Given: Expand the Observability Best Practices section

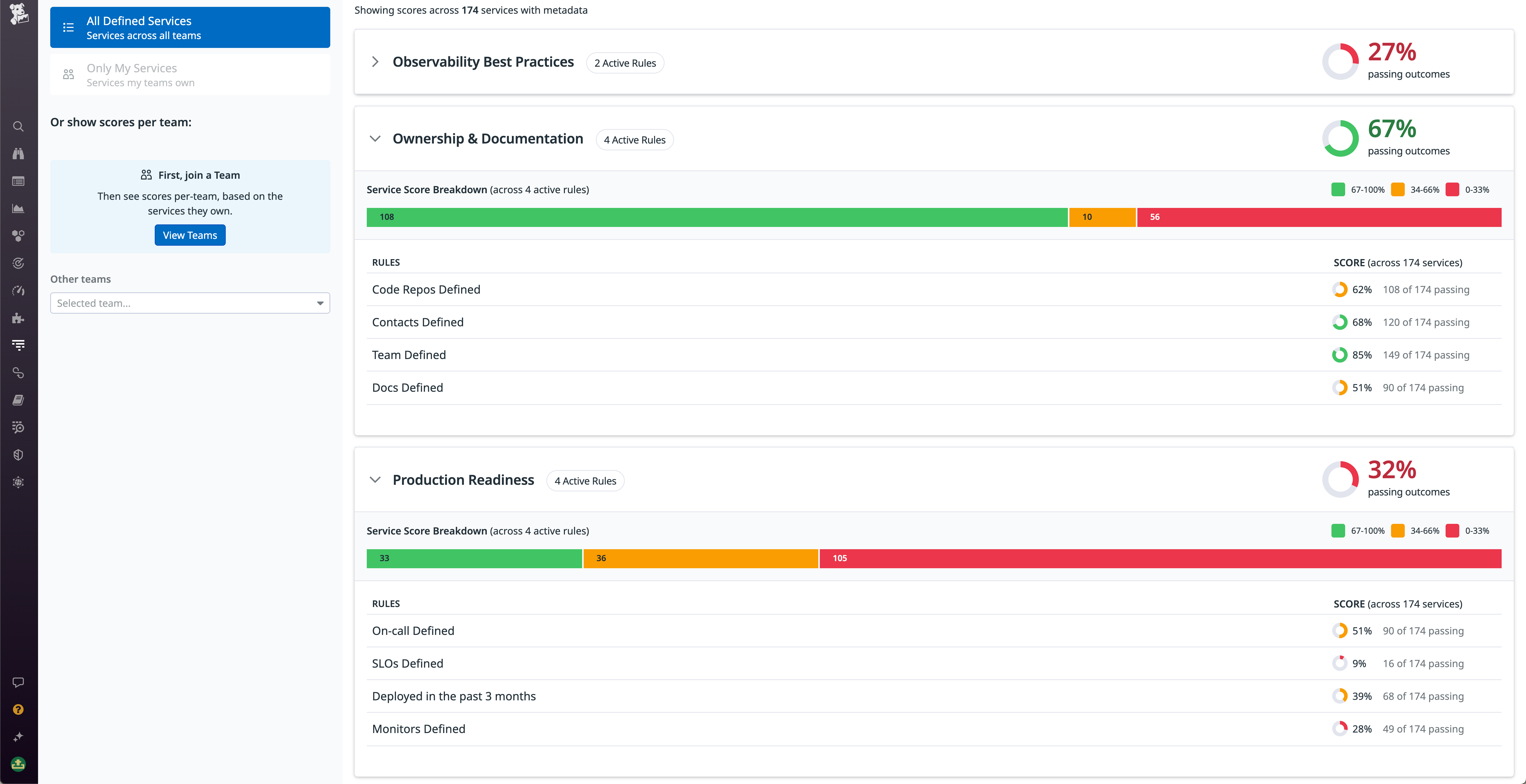Looking at the screenshot, I should coord(375,62).
